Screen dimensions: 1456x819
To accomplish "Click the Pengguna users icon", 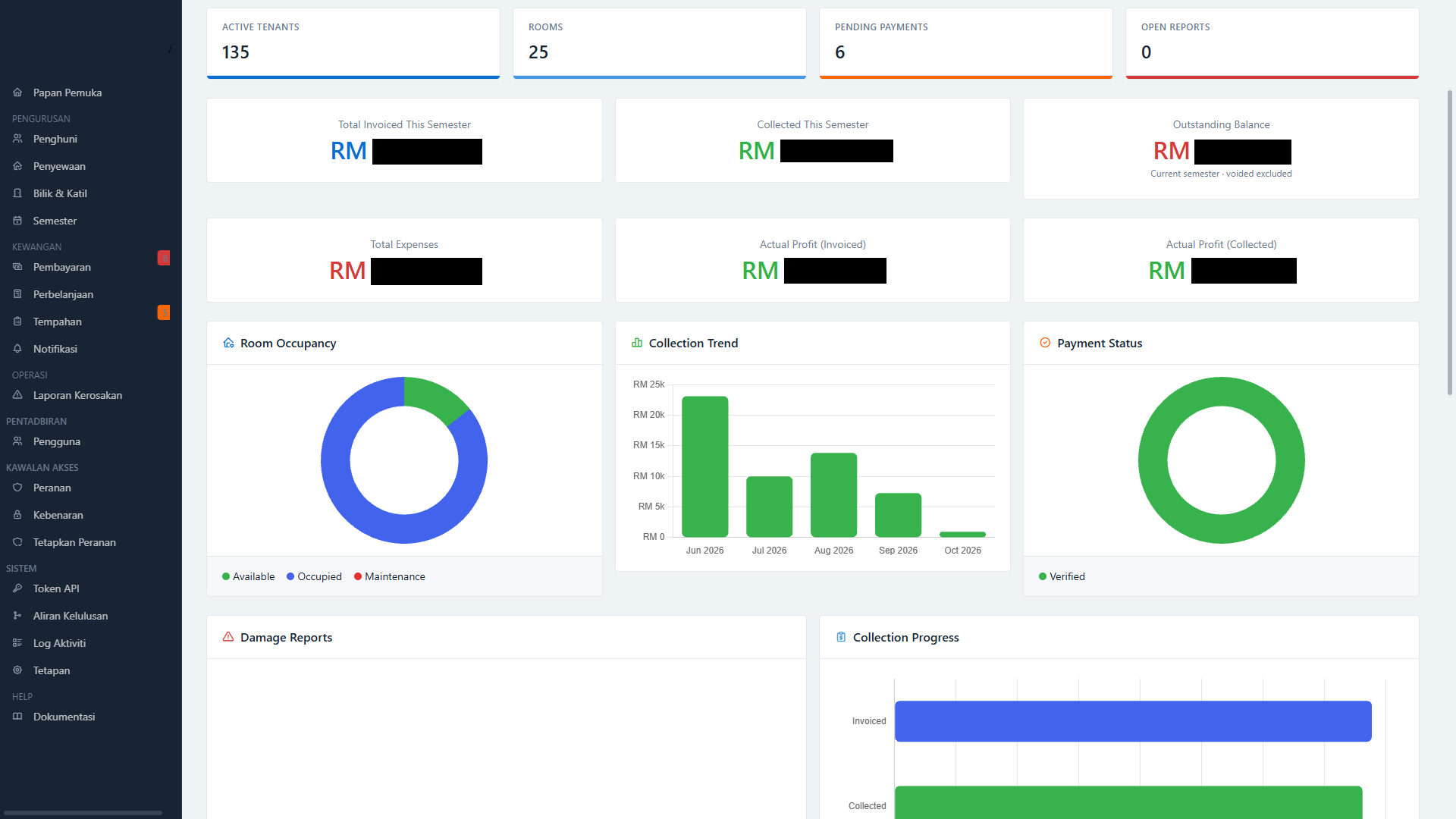I will point(17,441).
